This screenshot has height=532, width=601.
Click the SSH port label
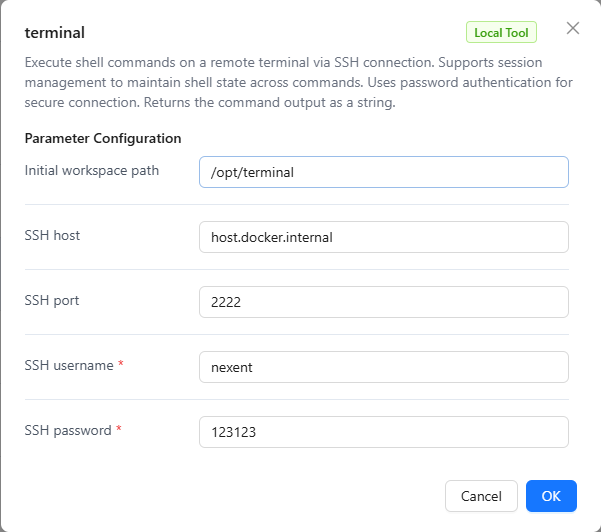52,301
